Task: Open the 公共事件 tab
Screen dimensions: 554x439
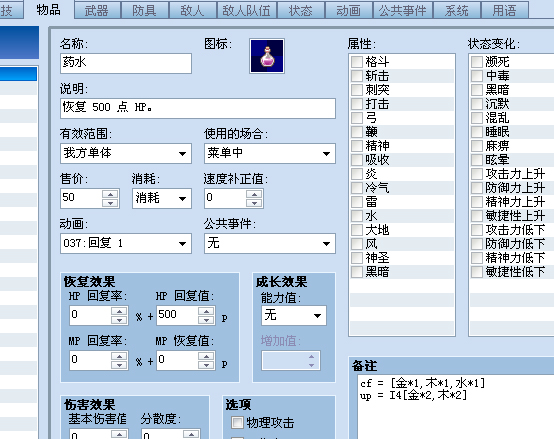Action: coord(402,11)
